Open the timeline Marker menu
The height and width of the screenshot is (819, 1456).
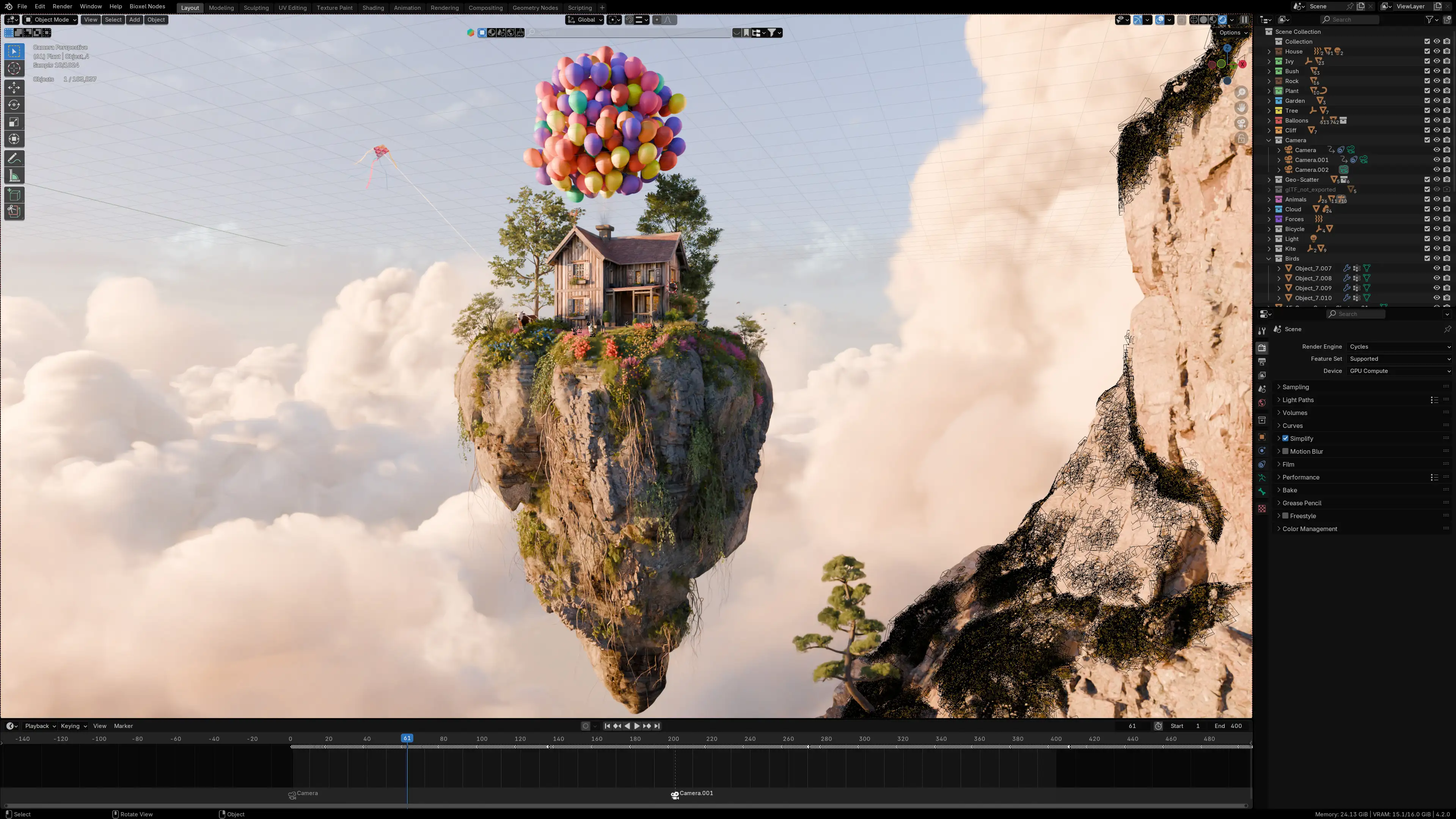click(123, 726)
